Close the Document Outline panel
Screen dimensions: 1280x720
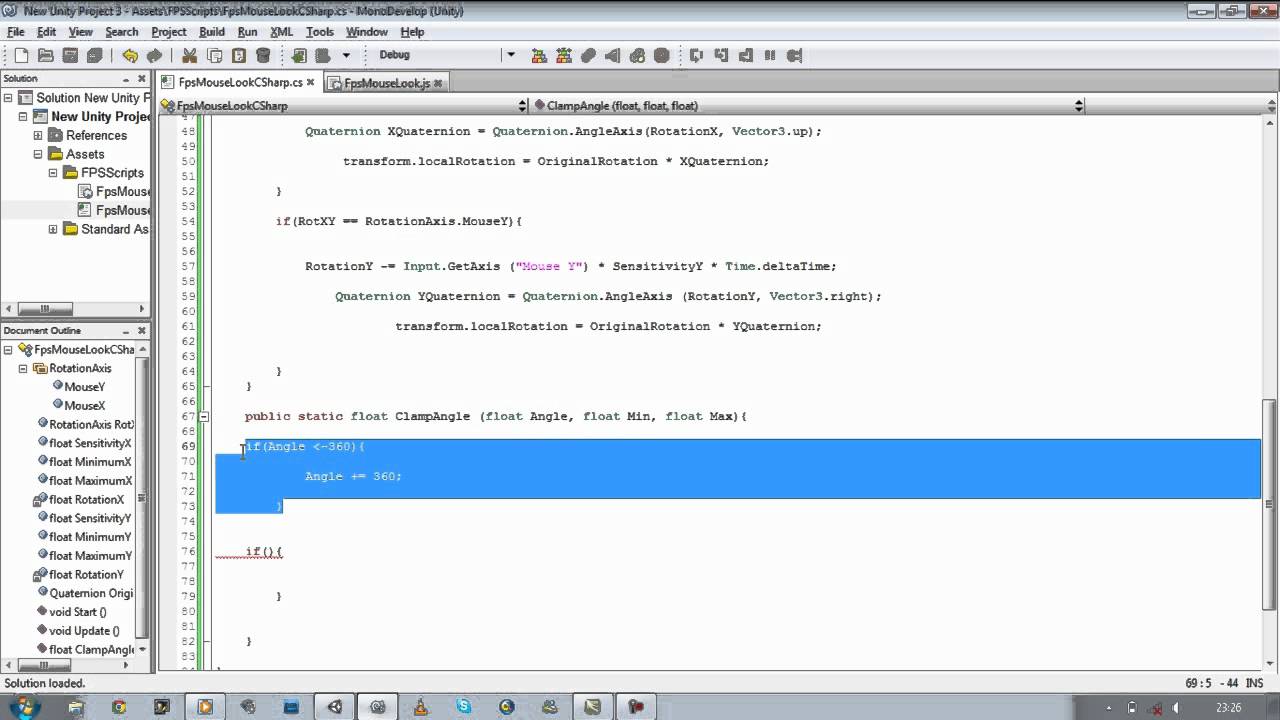(x=142, y=330)
